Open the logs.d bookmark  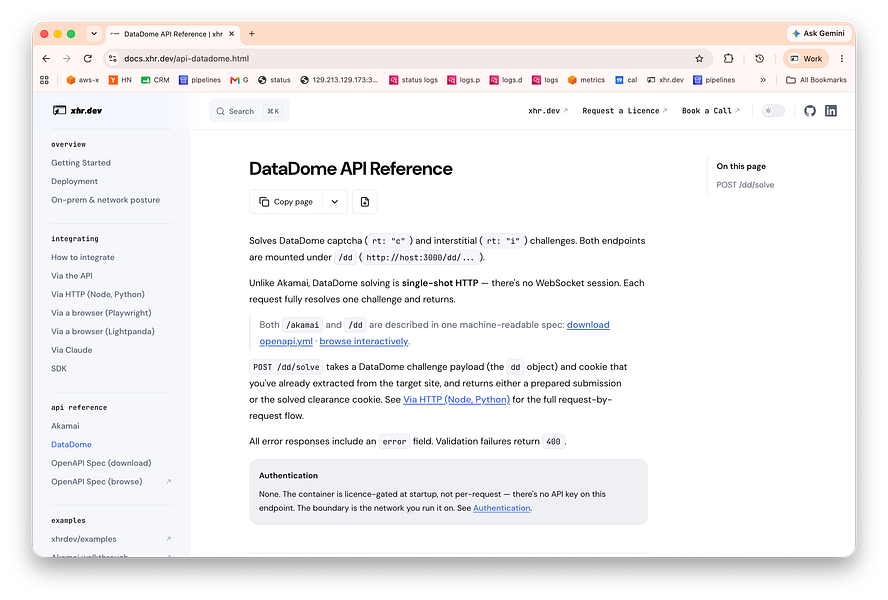[x=506, y=80]
